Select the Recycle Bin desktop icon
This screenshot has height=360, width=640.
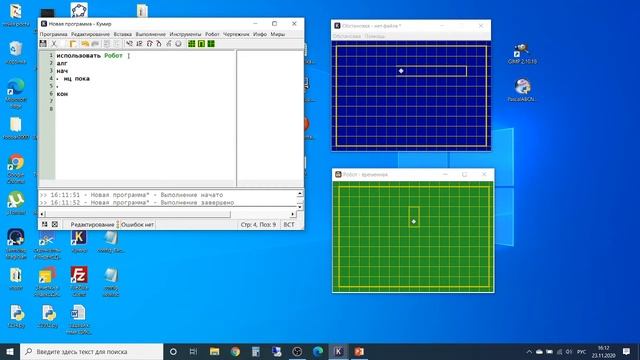pyautogui.click(x=16, y=53)
